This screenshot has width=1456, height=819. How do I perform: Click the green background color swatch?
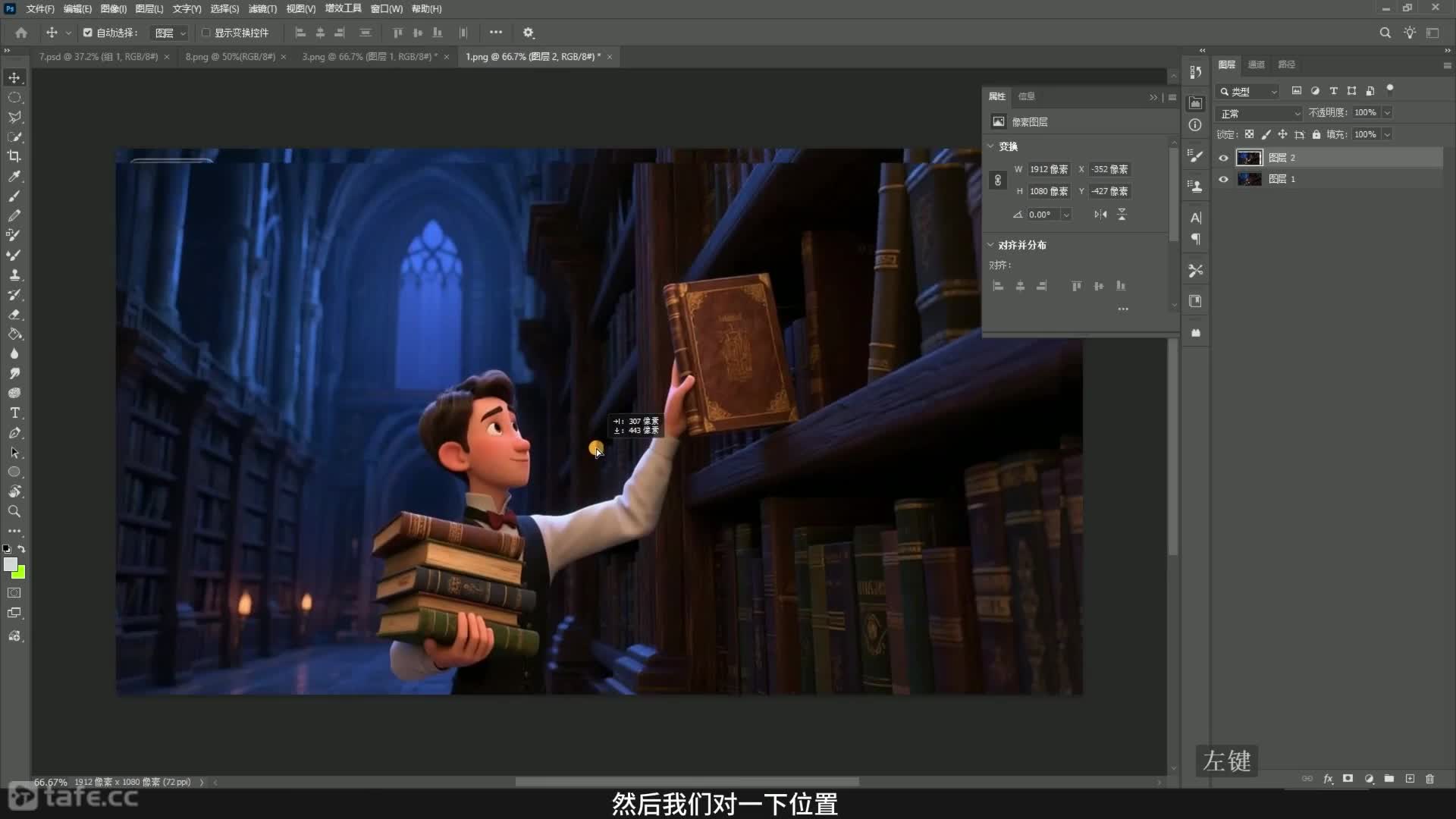pos(20,573)
